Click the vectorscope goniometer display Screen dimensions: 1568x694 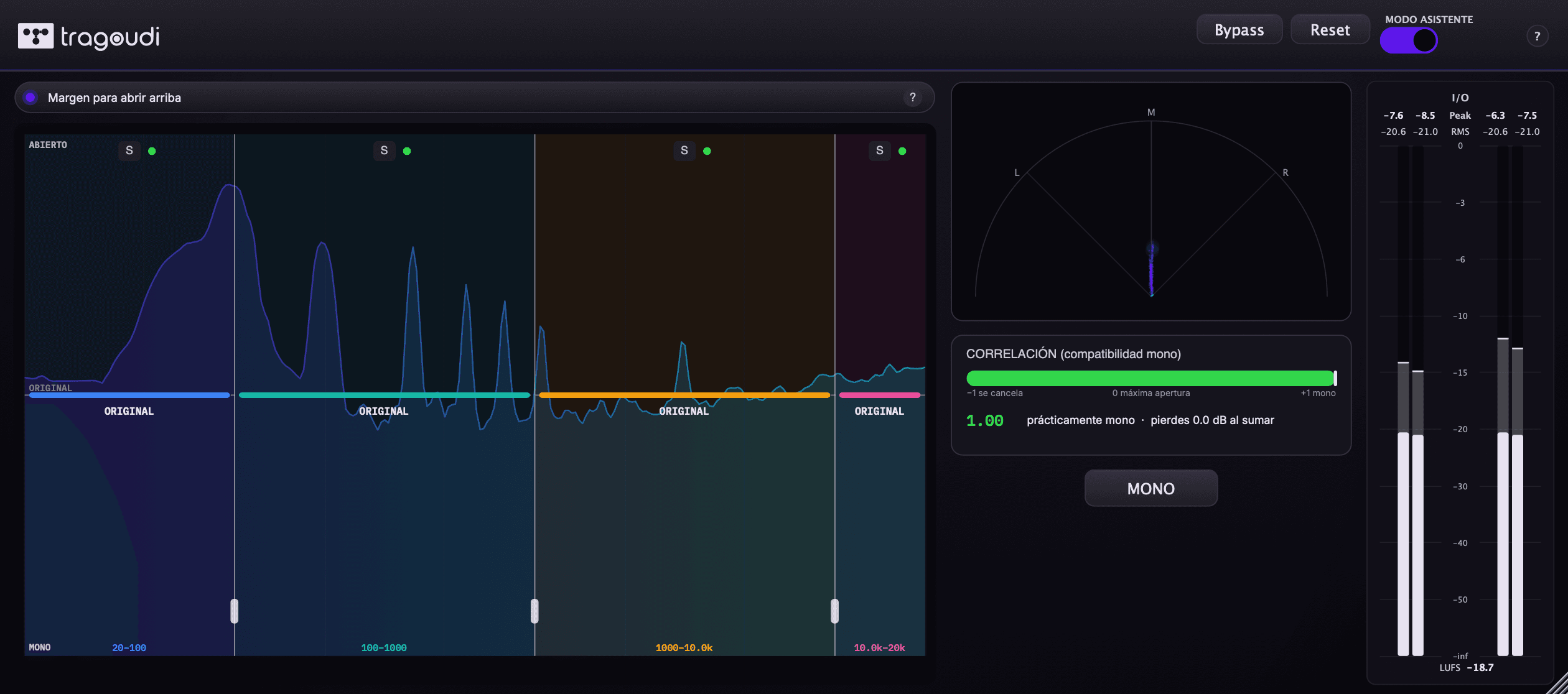1151,201
